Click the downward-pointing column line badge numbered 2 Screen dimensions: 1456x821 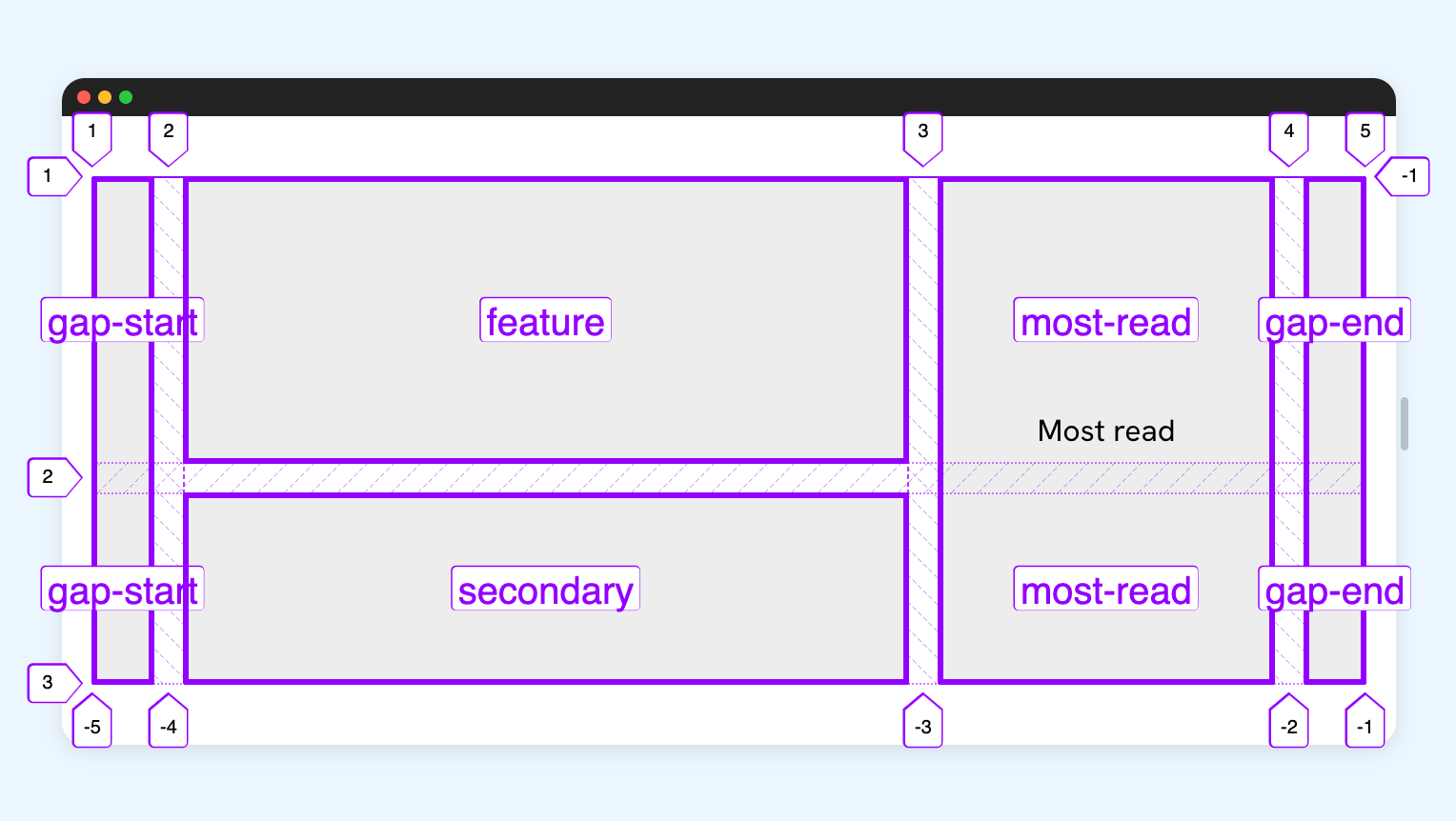pyautogui.click(x=169, y=132)
